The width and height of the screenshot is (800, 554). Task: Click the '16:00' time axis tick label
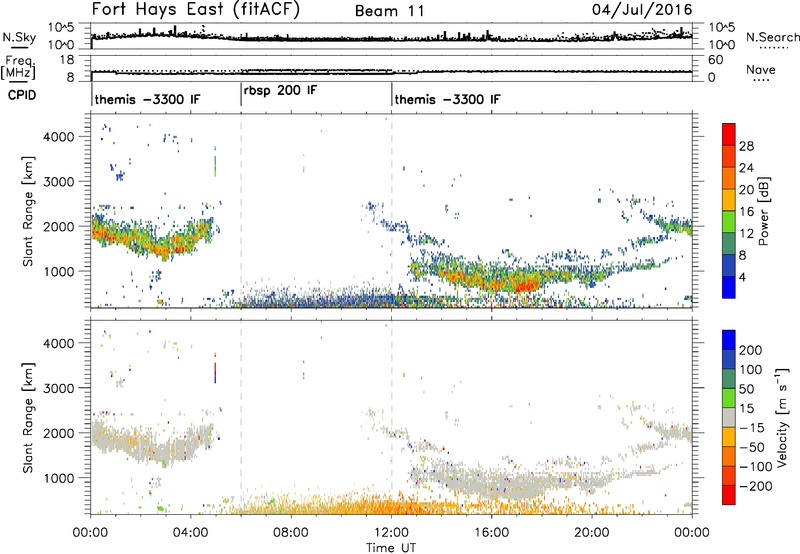pyautogui.click(x=491, y=533)
